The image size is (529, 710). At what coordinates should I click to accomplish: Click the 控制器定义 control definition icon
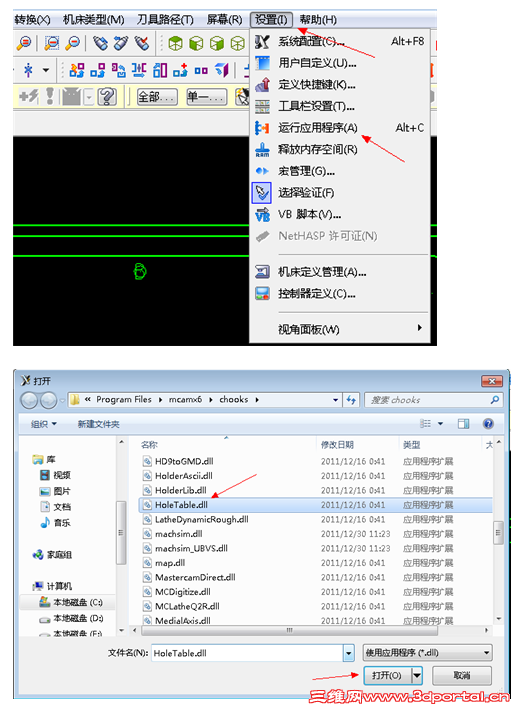pos(262,293)
